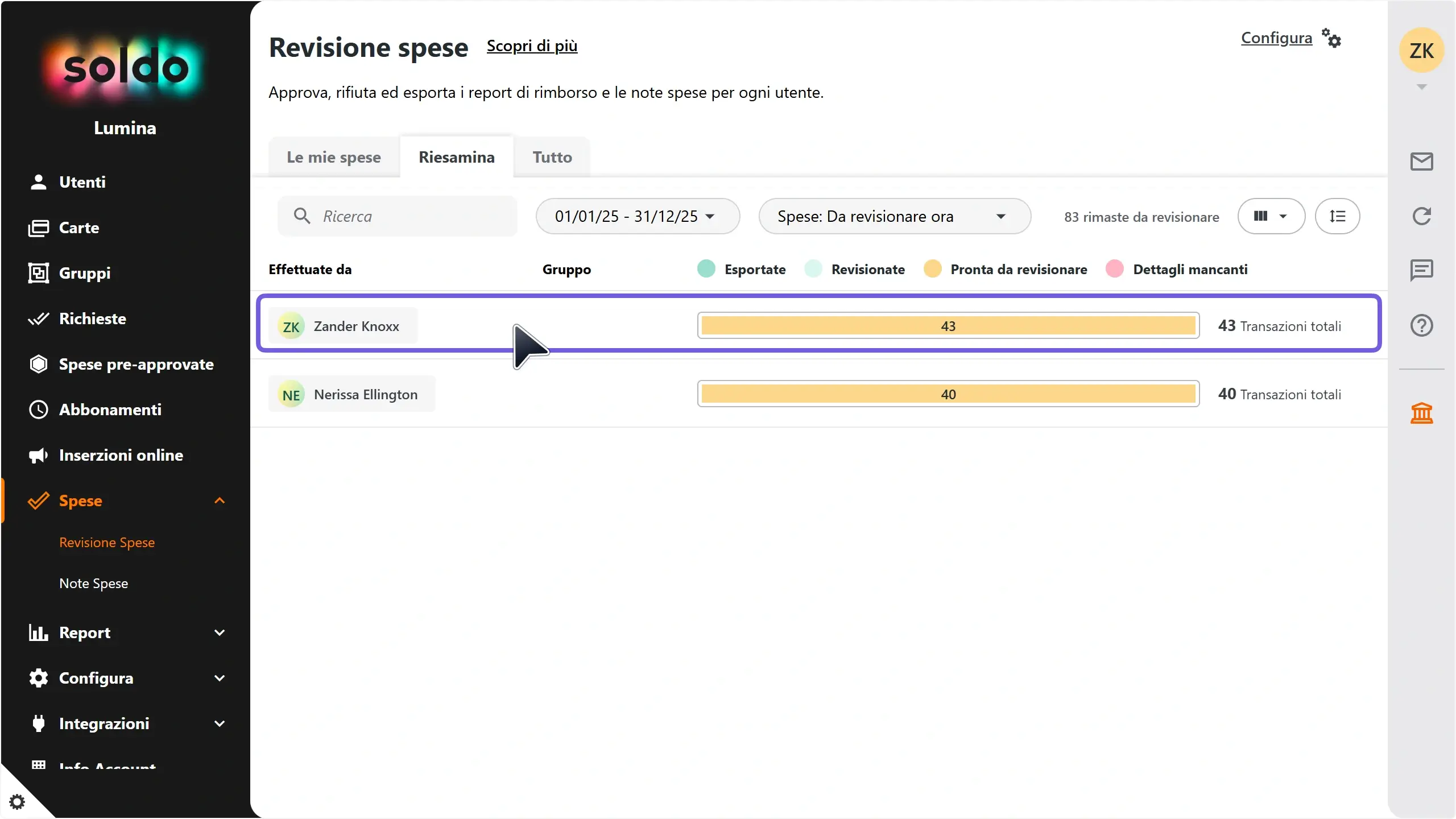Click the Info Account grid icon
1456x819 pixels.
[38, 764]
